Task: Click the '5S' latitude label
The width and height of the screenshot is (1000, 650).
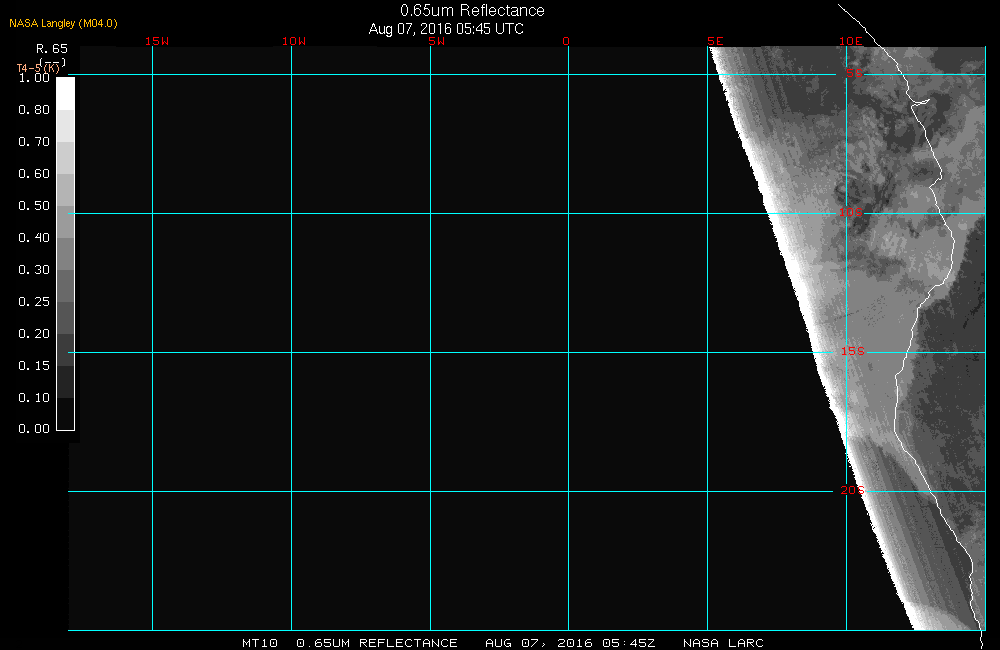Action: [855, 73]
